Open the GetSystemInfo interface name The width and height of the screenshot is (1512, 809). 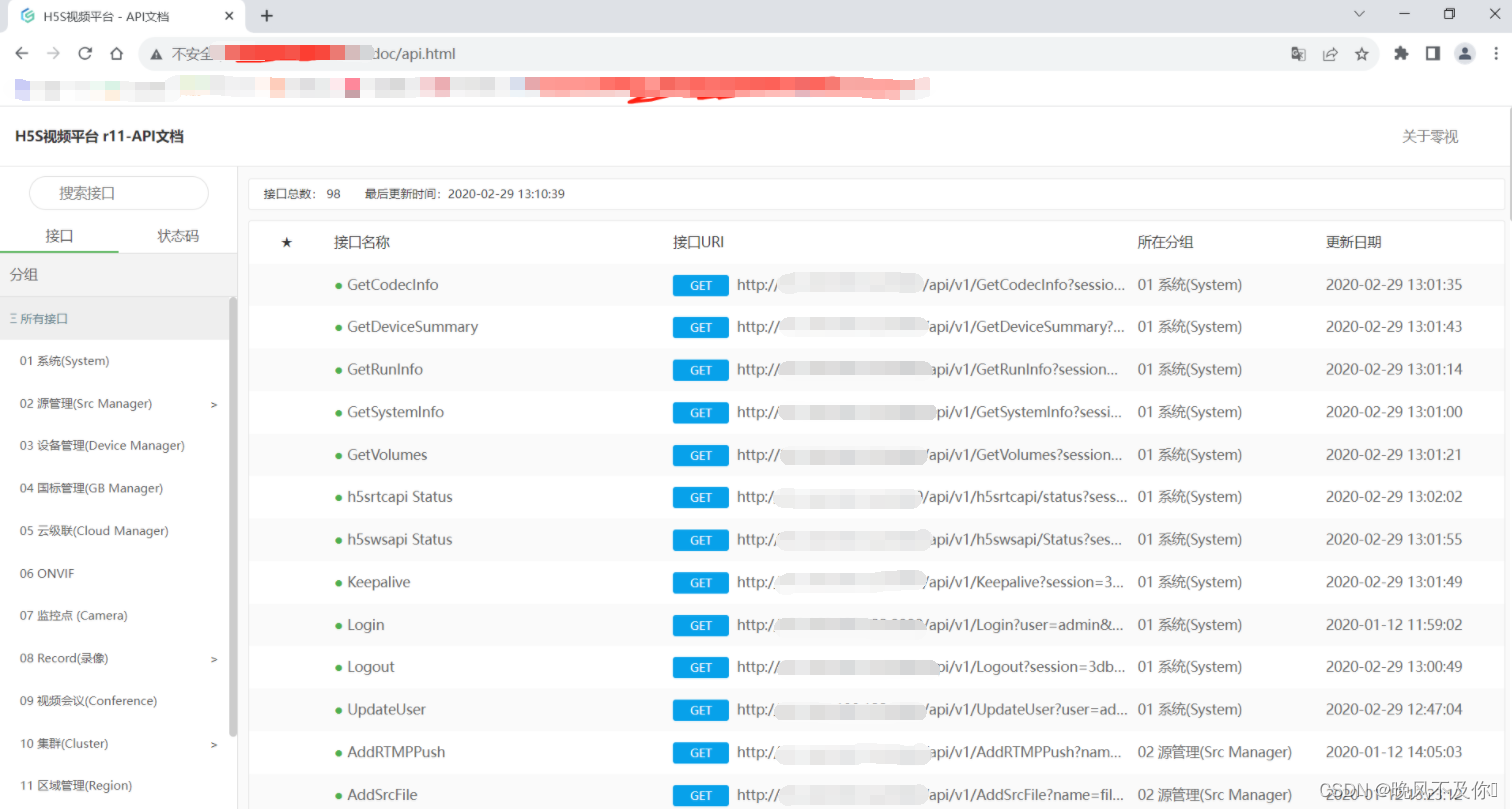pyautogui.click(x=395, y=412)
